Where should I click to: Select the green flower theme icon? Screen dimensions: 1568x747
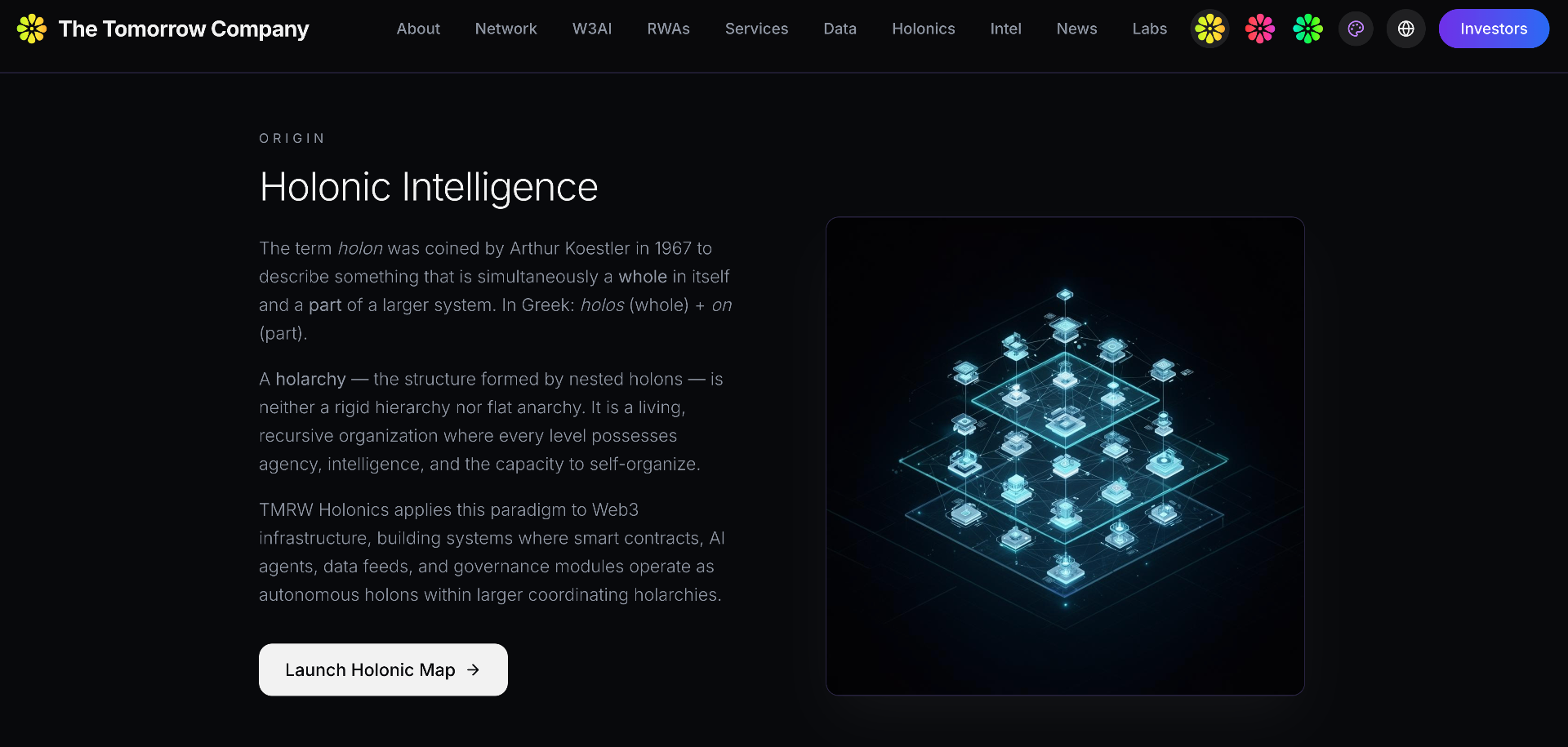point(1307,29)
